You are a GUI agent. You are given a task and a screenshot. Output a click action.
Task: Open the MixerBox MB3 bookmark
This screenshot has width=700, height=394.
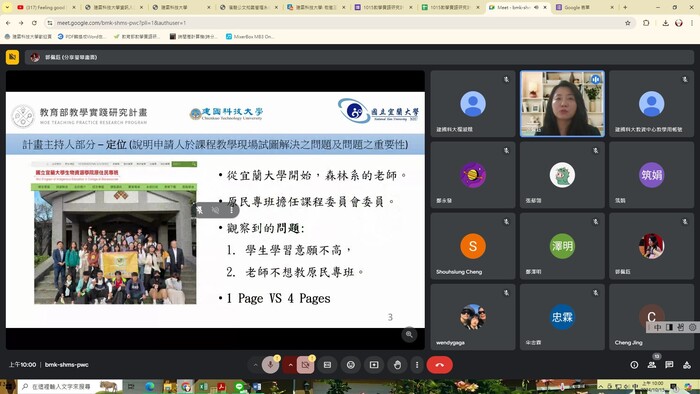tap(250, 37)
